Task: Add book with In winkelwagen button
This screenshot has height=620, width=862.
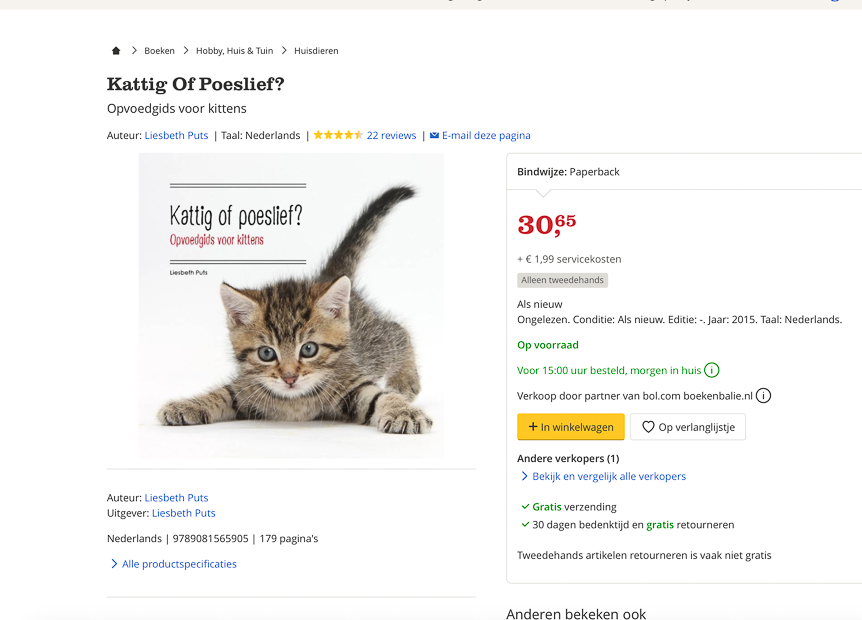Action: coord(571,427)
